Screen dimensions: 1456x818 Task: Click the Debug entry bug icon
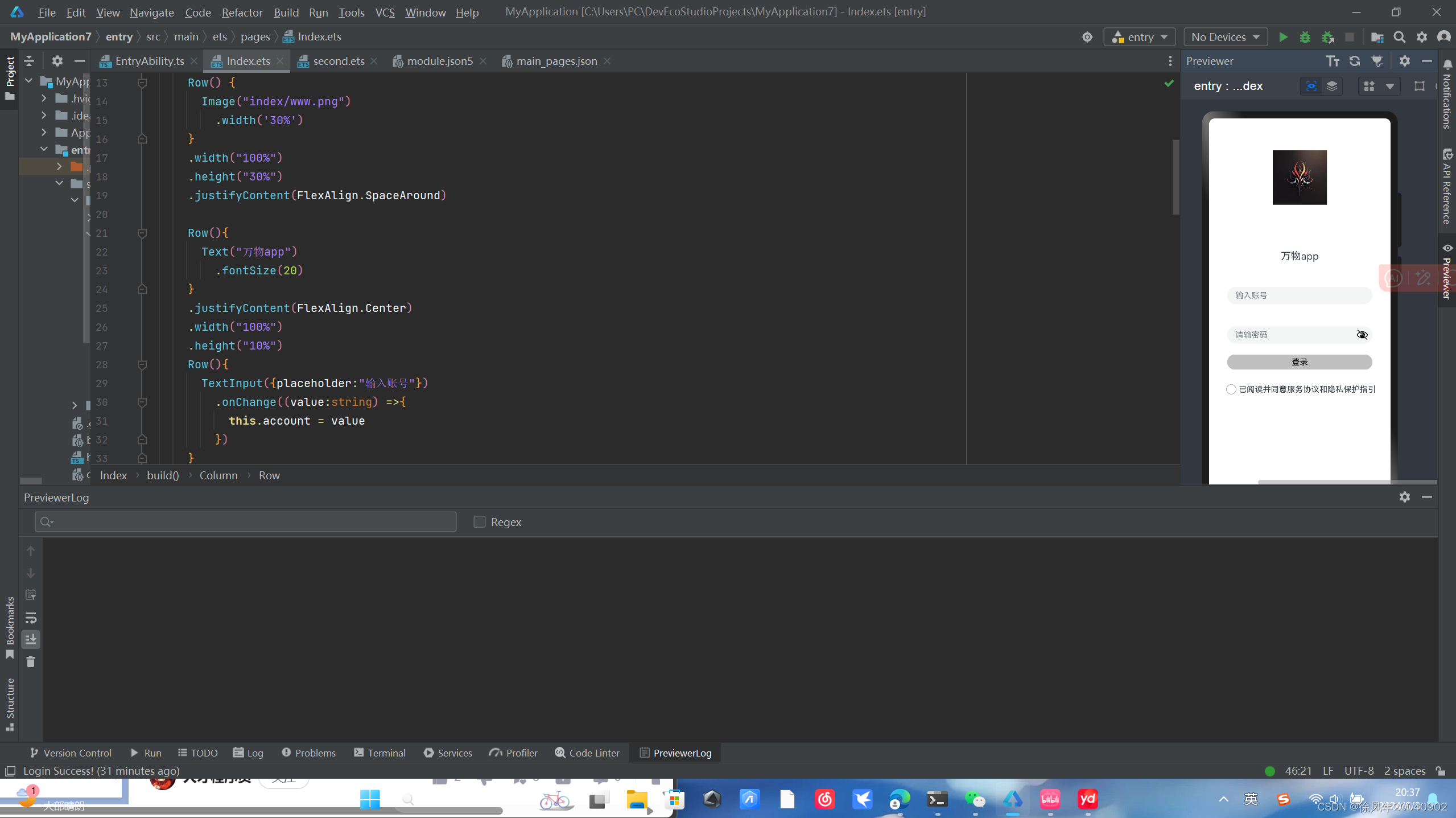point(1305,37)
